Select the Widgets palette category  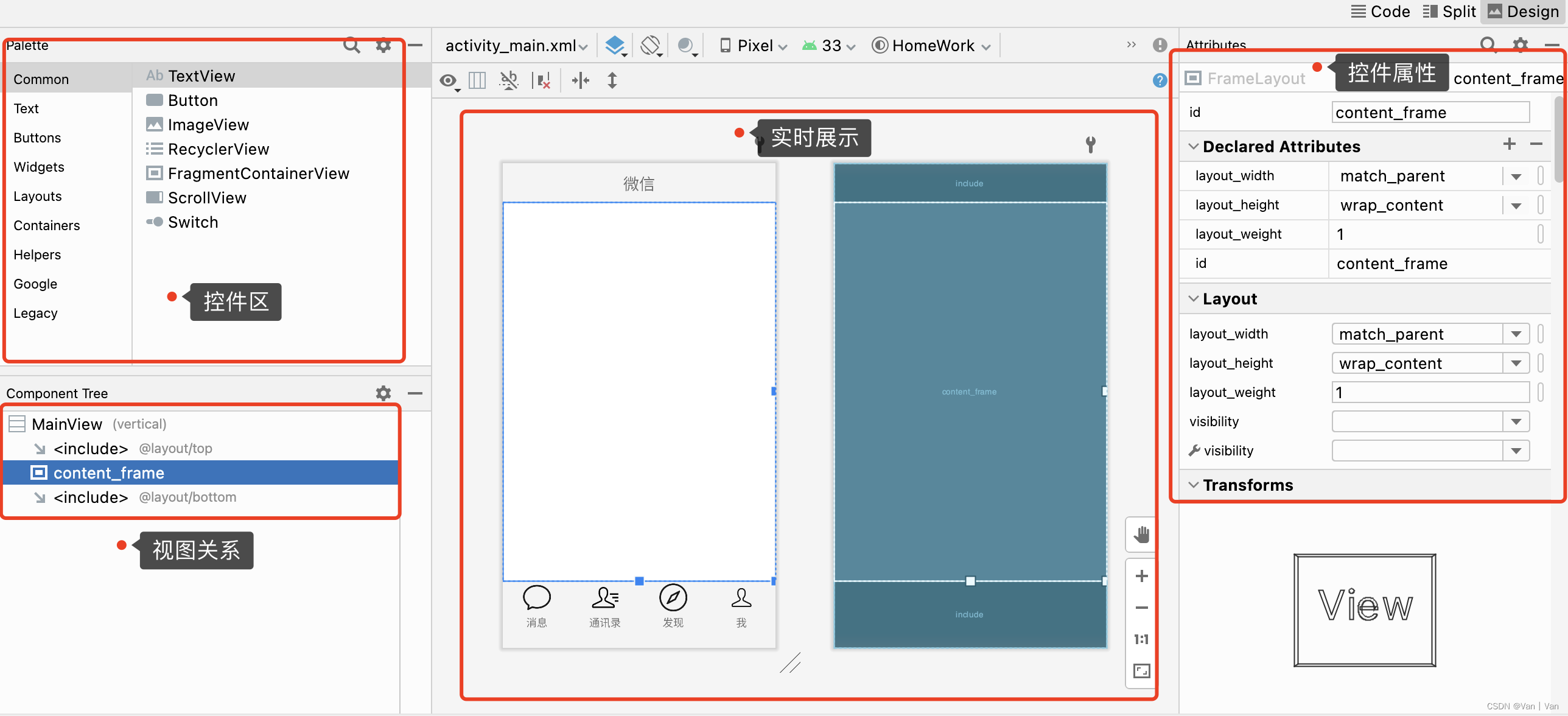[x=39, y=167]
